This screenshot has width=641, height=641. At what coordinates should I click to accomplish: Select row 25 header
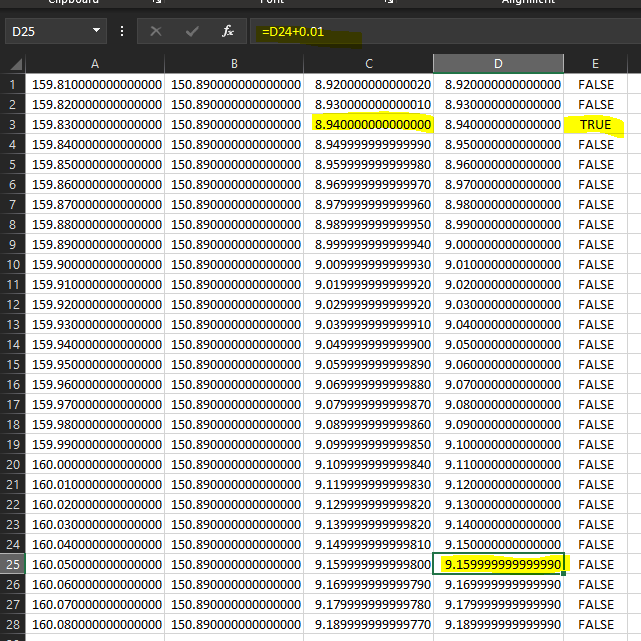pyautogui.click(x=13, y=565)
